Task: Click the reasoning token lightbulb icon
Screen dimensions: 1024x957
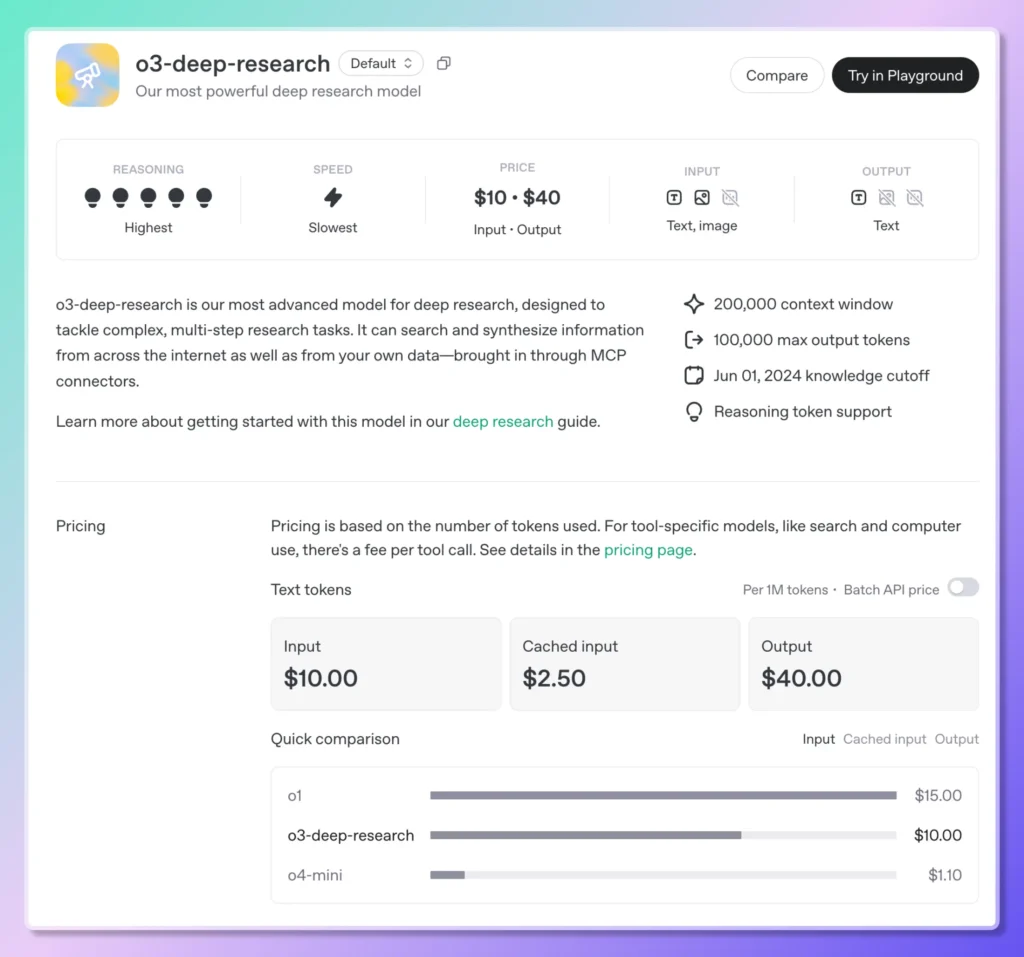Action: click(x=694, y=412)
